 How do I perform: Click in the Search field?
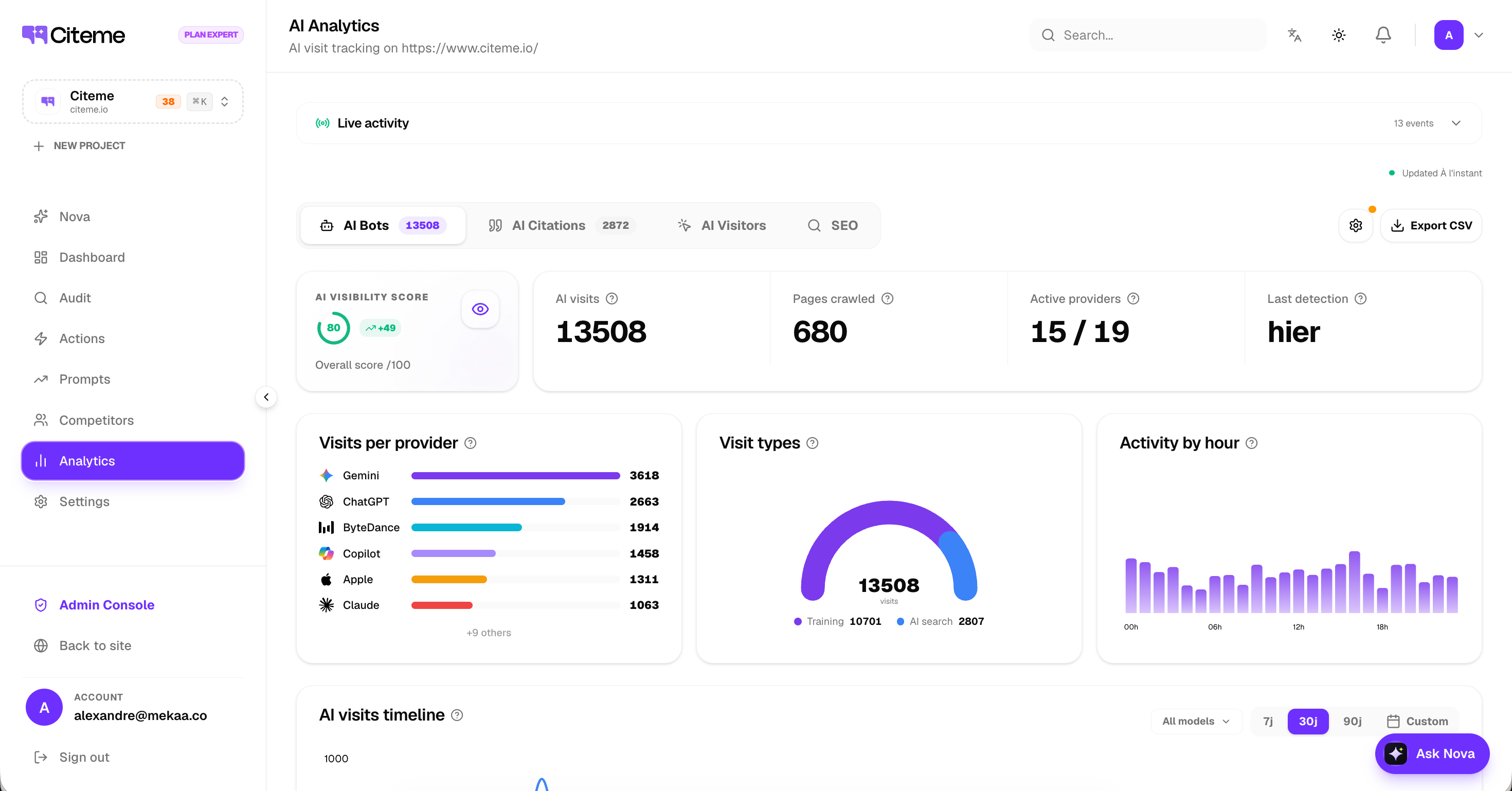(1148, 35)
